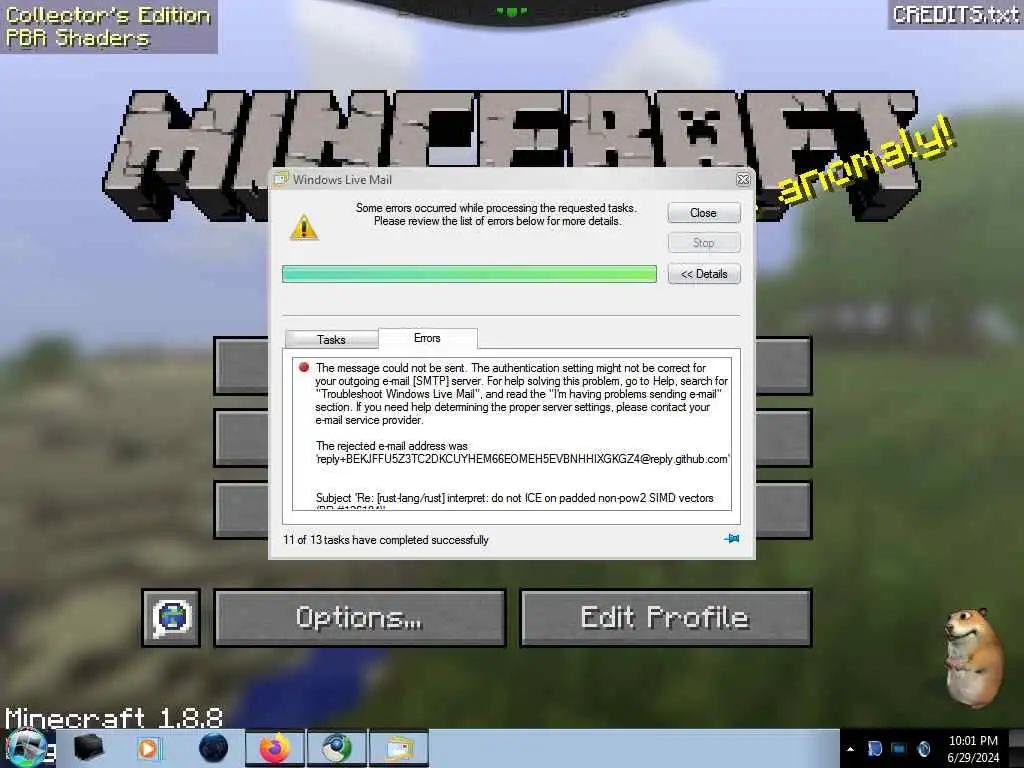
Task: Click the rejected reply.github.com address text
Action: (x=522, y=459)
